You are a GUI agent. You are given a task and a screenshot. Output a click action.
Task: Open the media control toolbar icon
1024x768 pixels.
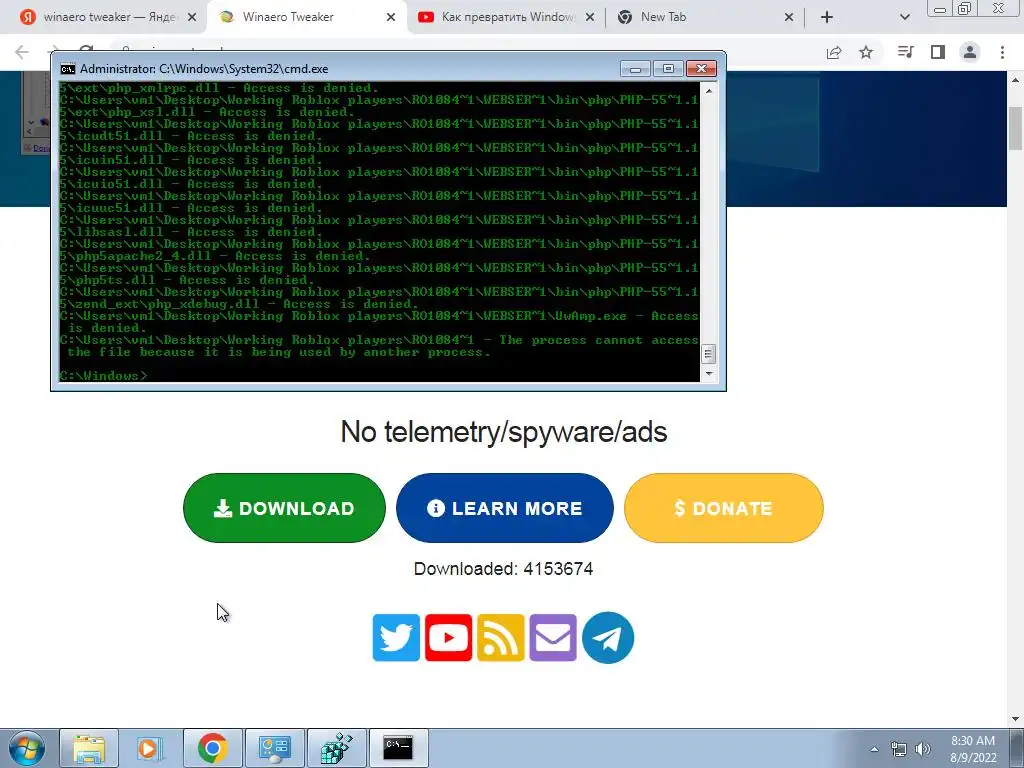tap(905, 52)
